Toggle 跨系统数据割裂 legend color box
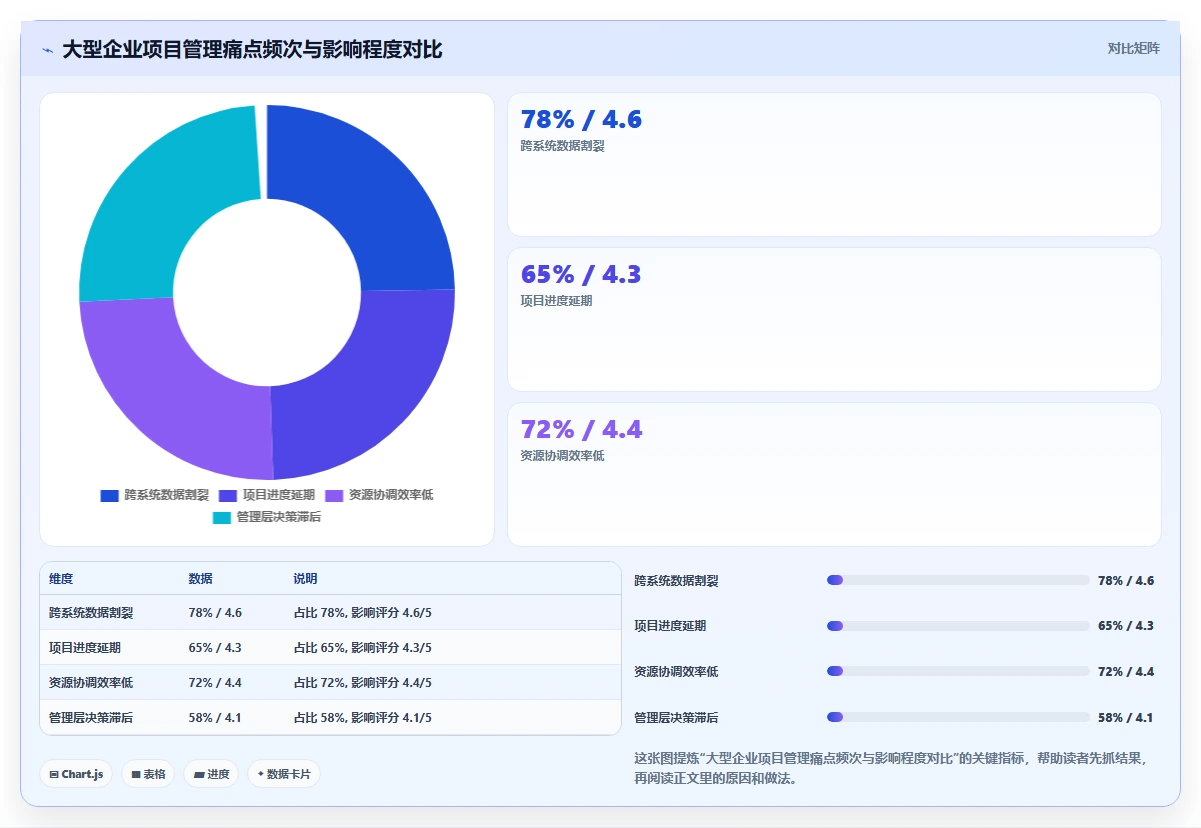Screen dimensions: 1201x828 click(x=110, y=495)
